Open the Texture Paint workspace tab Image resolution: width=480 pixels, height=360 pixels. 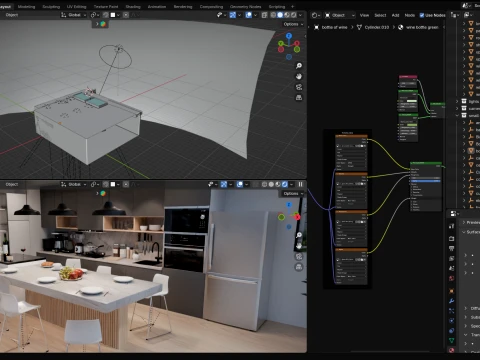coord(106,6)
